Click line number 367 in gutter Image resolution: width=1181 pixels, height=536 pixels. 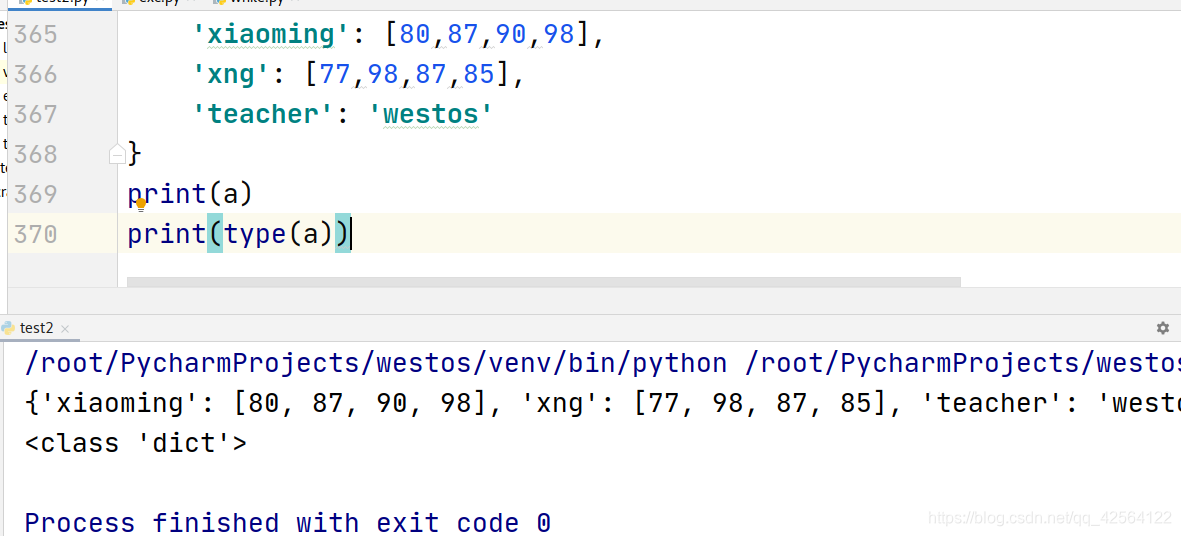pos(35,114)
